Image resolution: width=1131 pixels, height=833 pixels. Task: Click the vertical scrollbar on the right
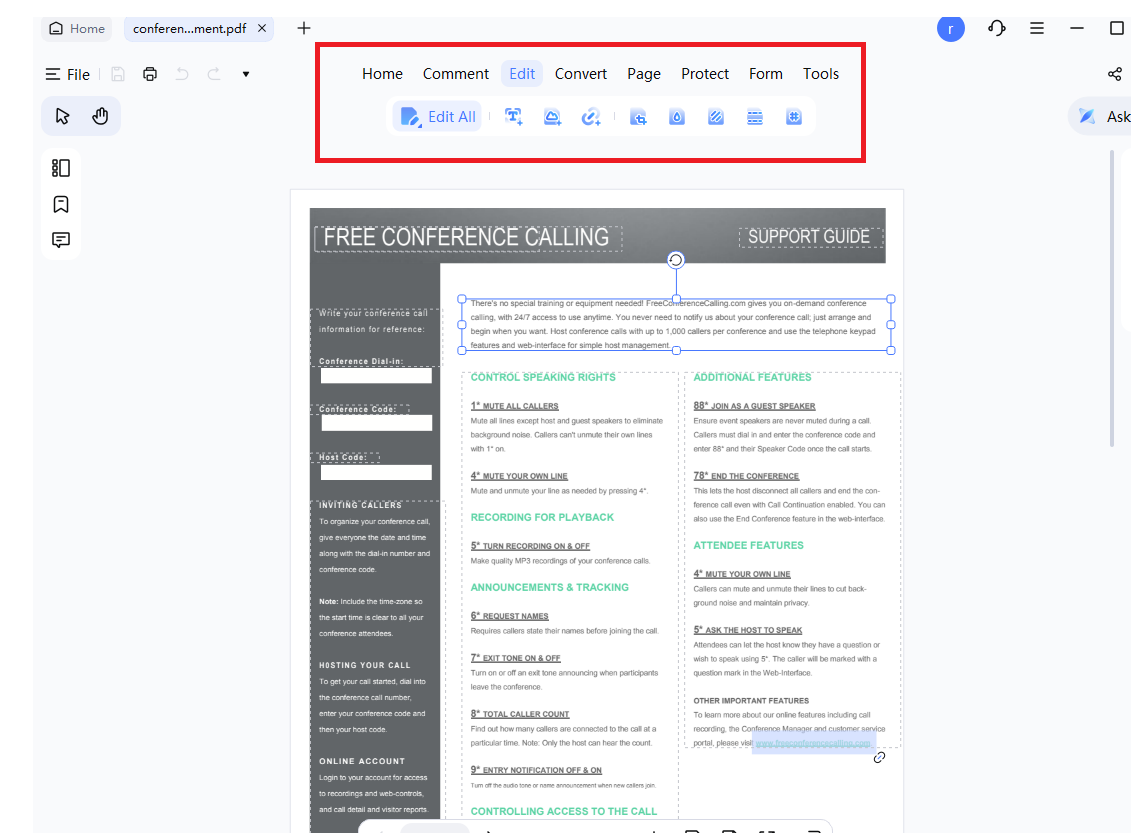point(1112,299)
